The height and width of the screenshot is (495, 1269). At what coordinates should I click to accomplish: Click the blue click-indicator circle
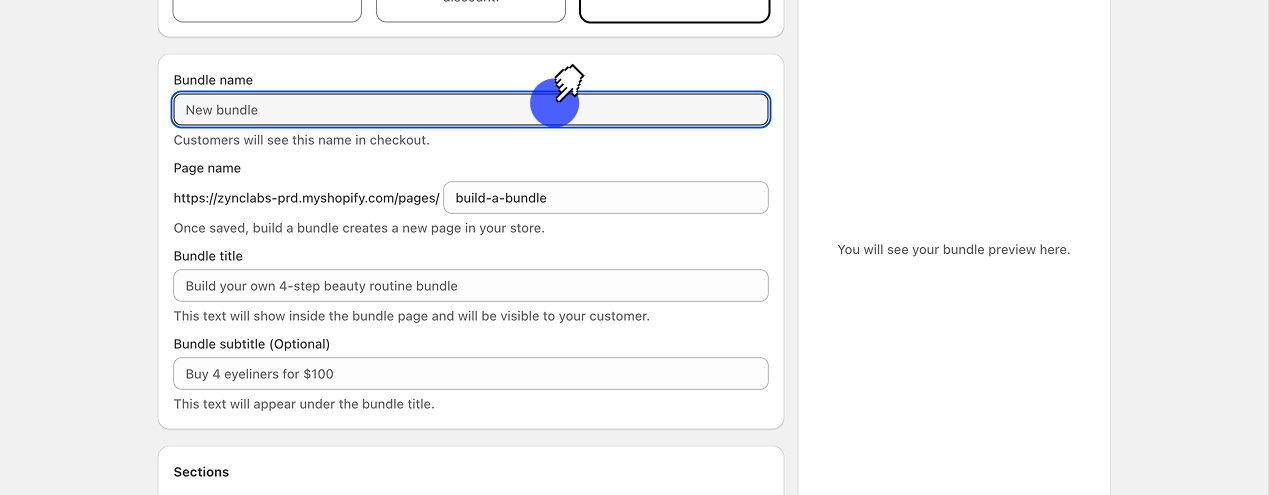point(554,103)
